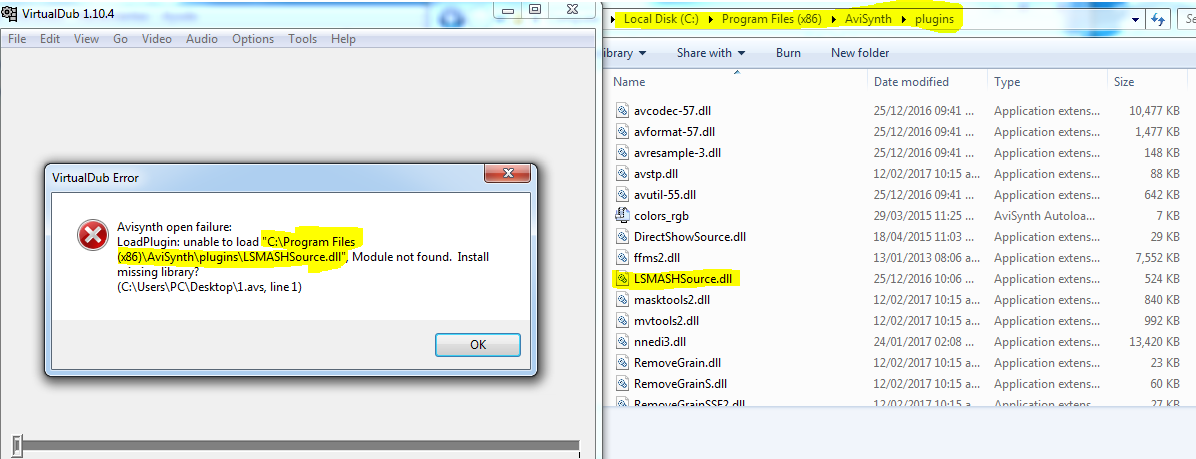Dismiss the error with OK button
The image size is (1196, 459).
tap(477, 345)
